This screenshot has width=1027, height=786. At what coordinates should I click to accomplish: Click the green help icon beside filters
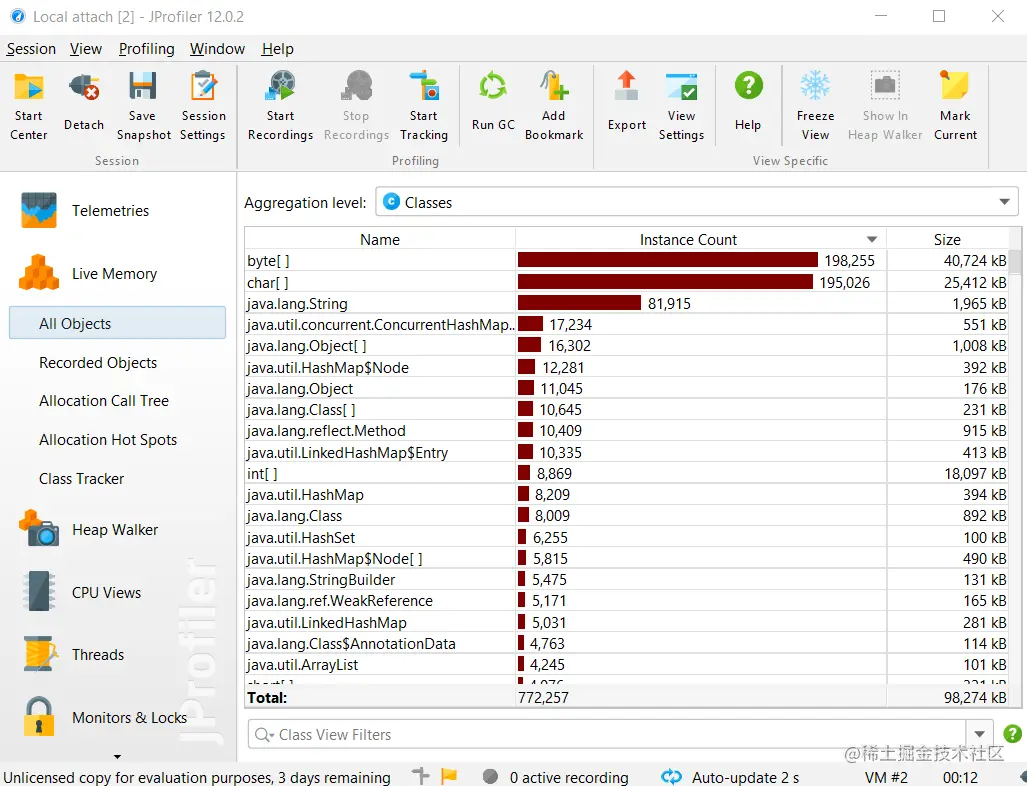(1011, 734)
